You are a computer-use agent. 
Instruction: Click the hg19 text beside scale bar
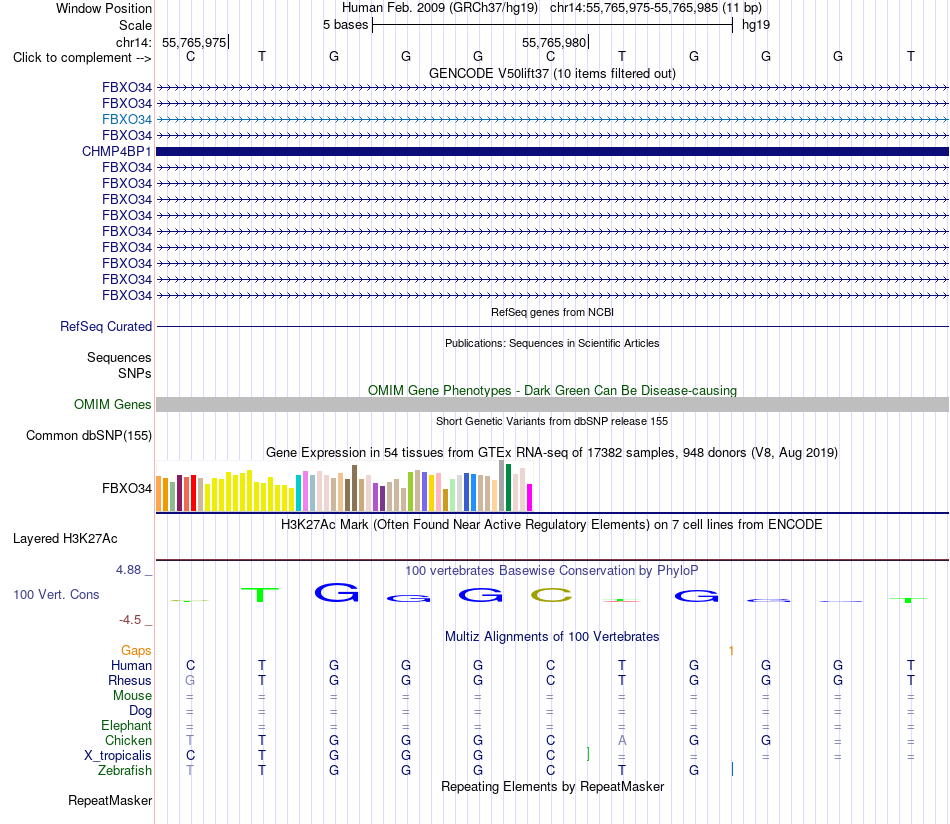pyautogui.click(x=756, y=25)
